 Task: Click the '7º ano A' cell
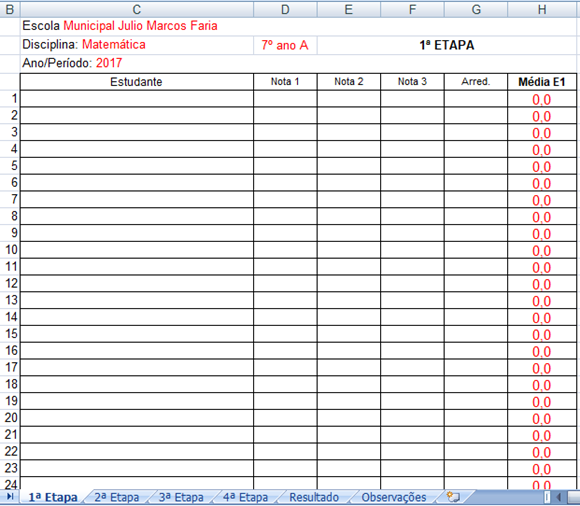tap(285, 45)
